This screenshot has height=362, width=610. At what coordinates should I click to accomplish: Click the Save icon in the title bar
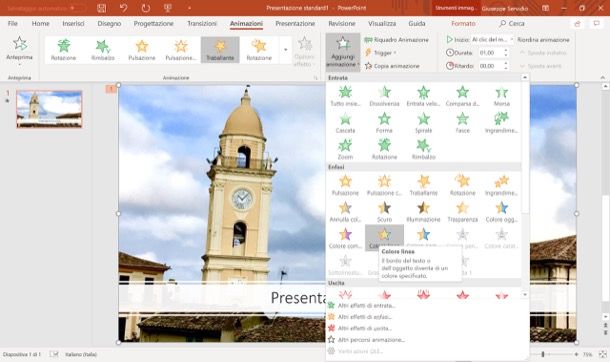(x=102, y=8)
